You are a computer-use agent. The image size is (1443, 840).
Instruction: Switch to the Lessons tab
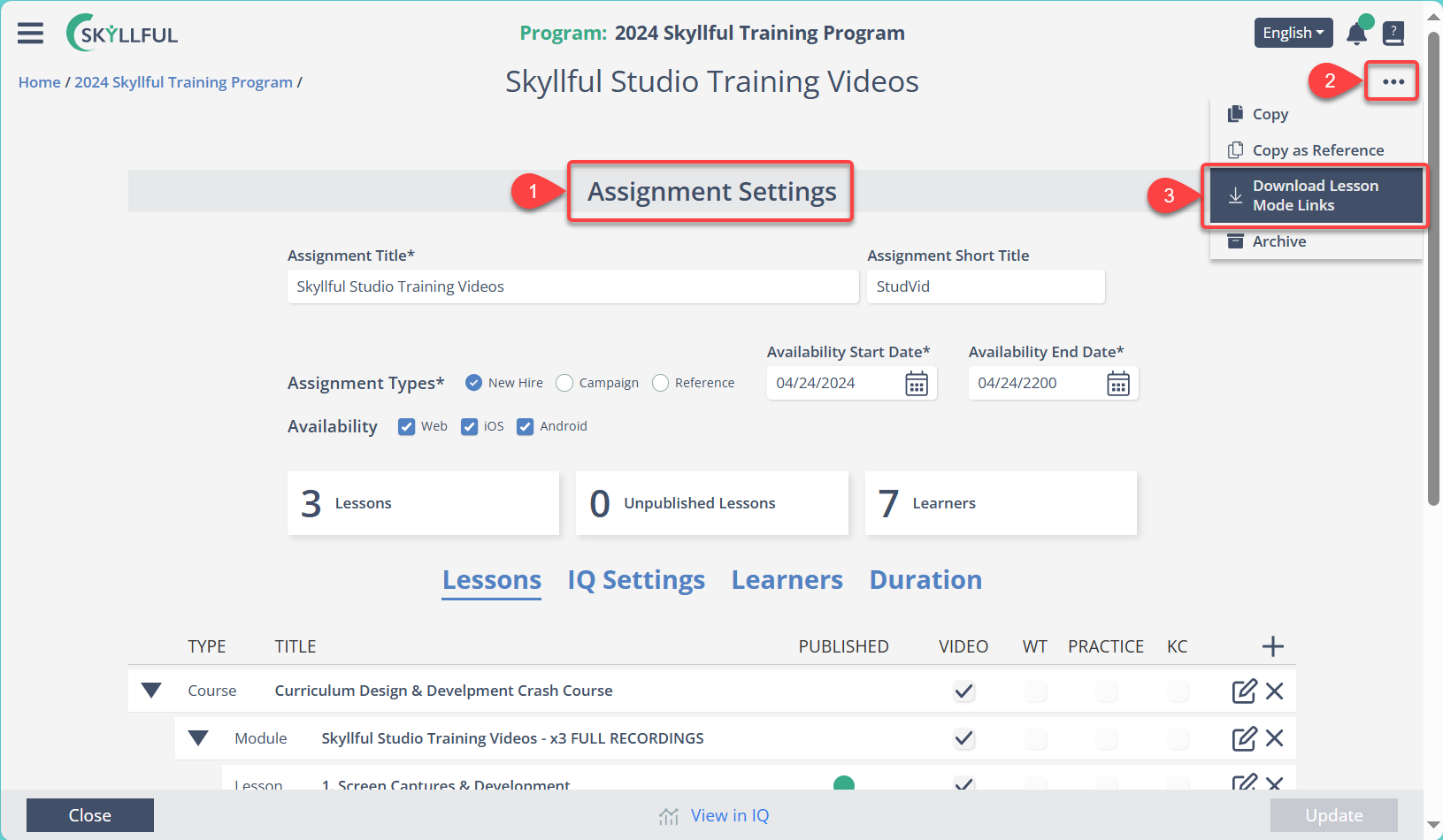[x=492, y=580]
